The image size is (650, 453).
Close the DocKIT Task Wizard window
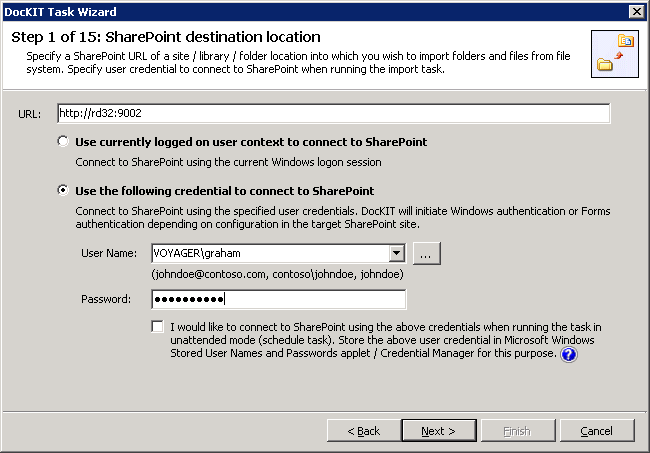pyautogui.click(x=636, y=11)
